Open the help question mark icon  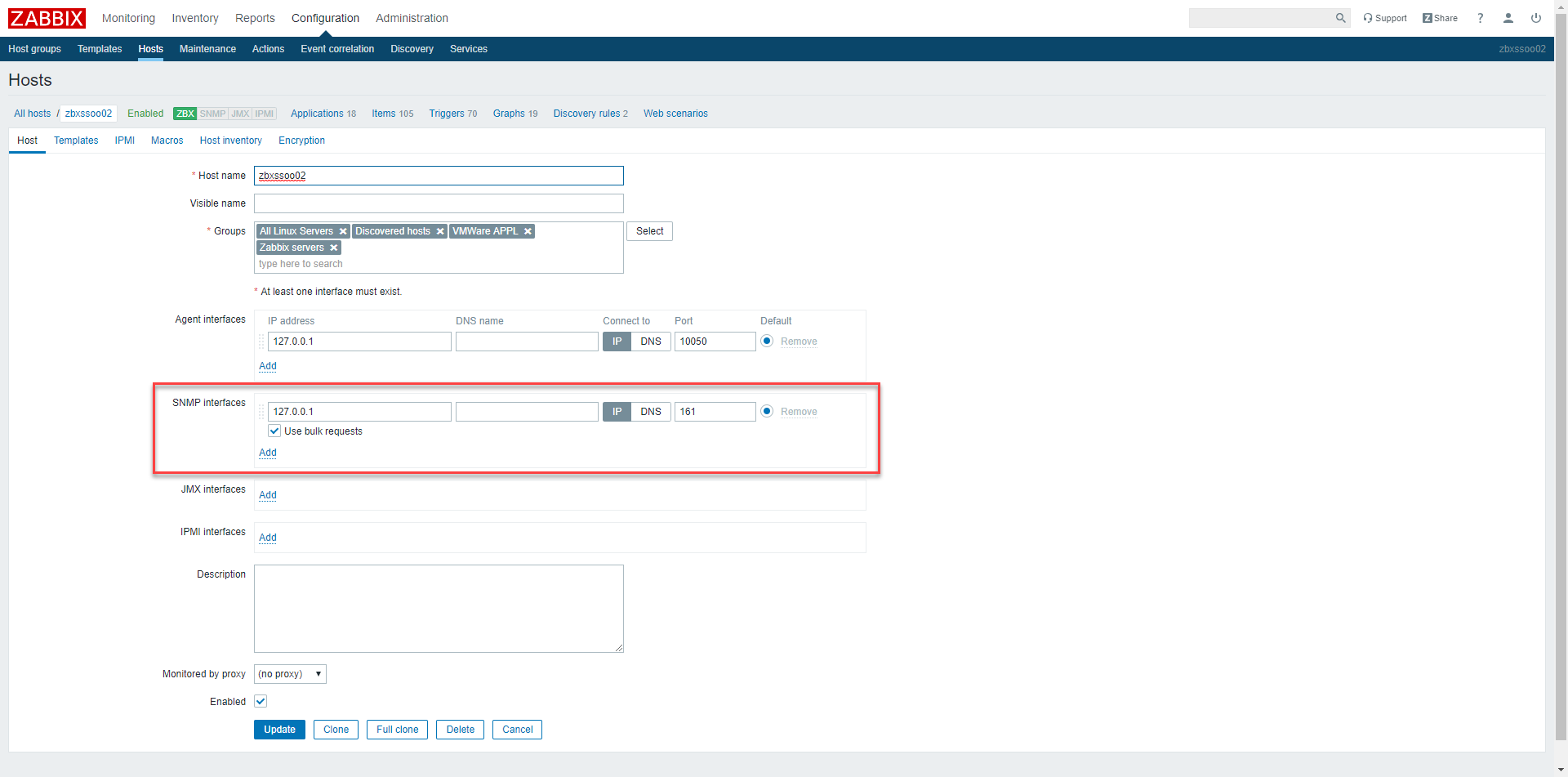click(x=1480, y=18)
